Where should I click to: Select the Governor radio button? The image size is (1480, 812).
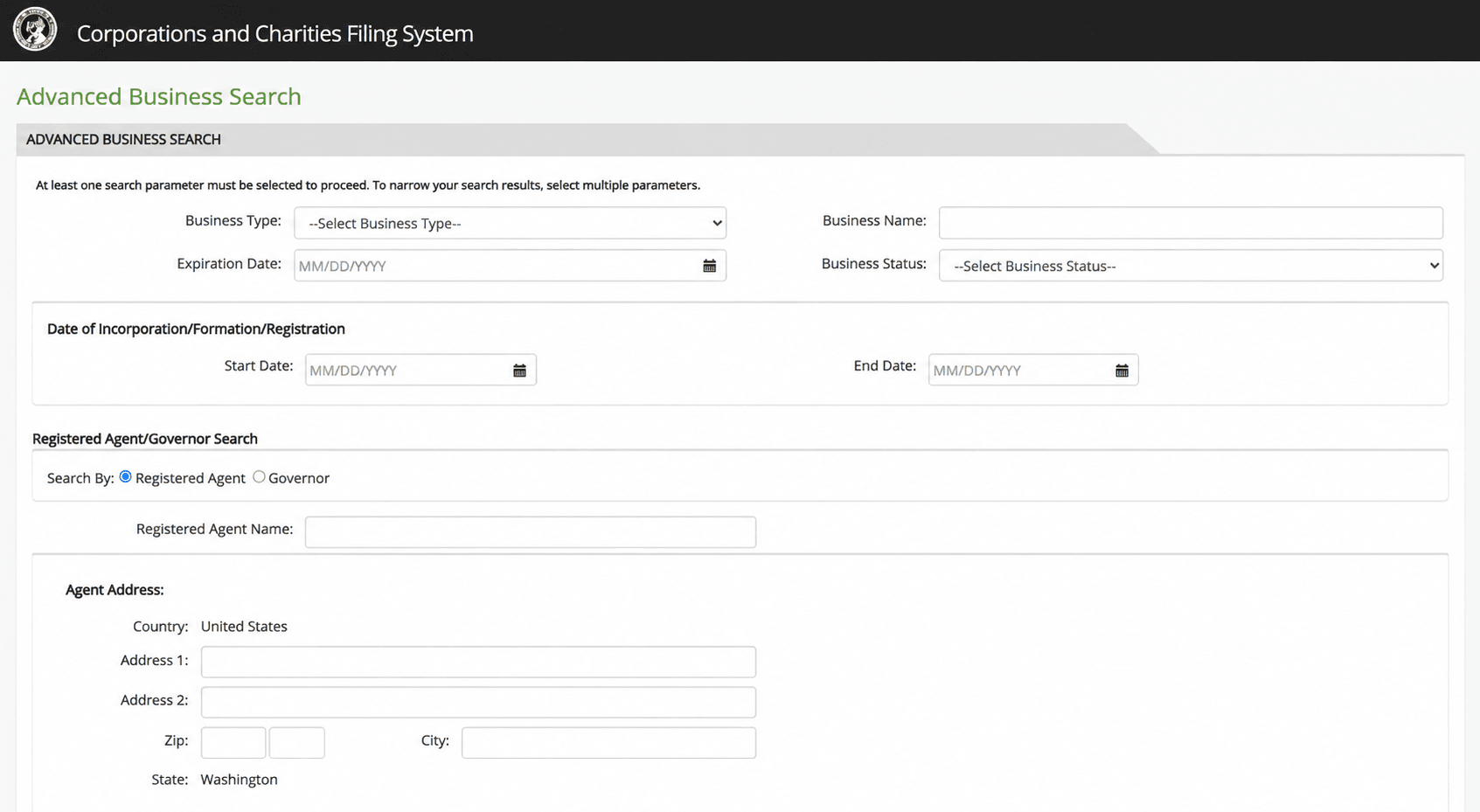coord(259,476)
